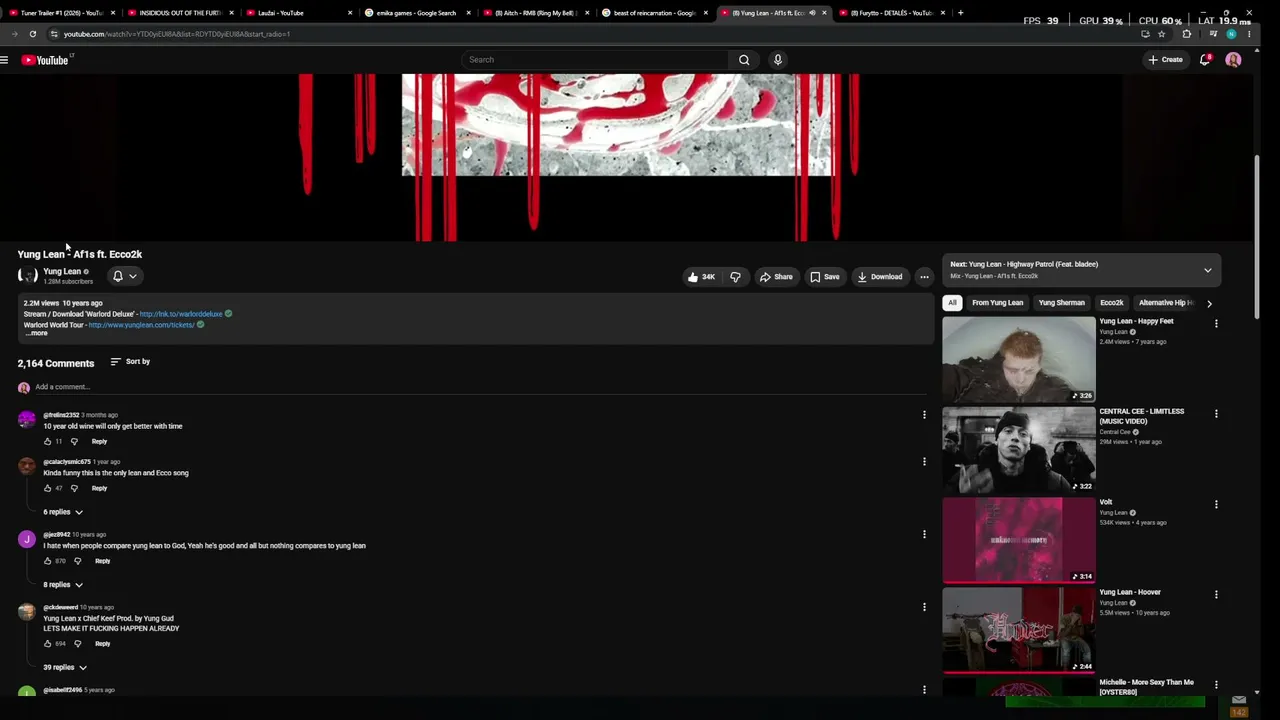Select the Yung Sherman filter chip

1061,303
